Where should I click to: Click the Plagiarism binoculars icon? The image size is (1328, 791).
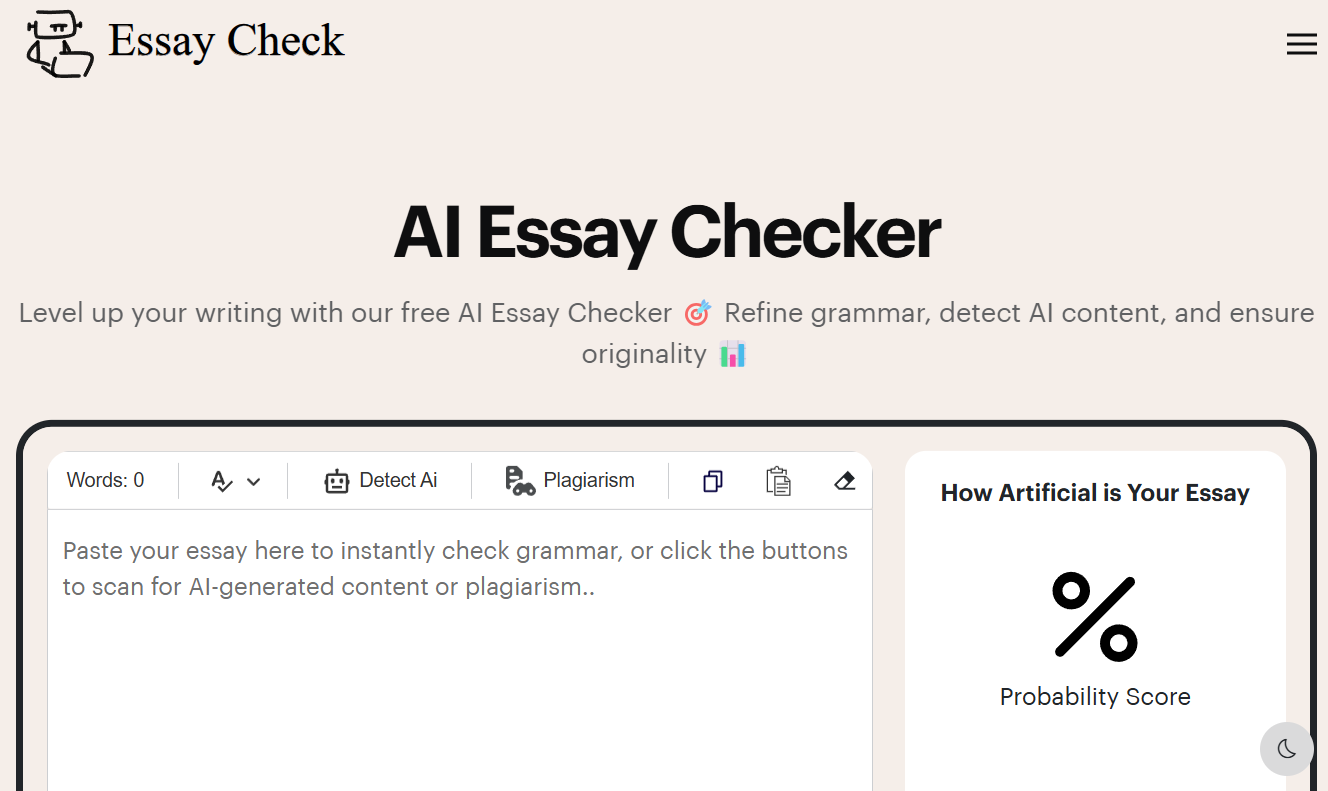[x=520, y=480]
